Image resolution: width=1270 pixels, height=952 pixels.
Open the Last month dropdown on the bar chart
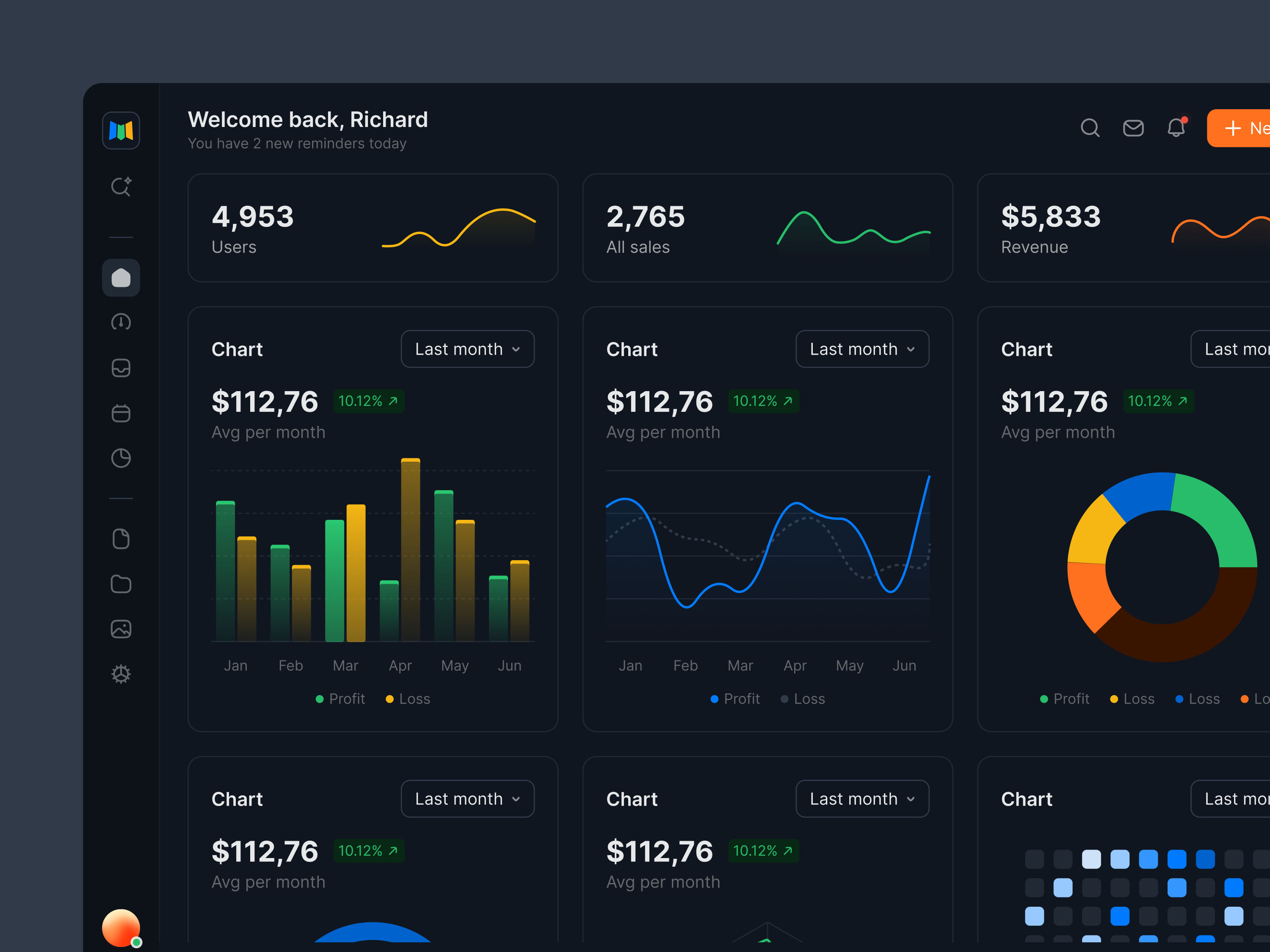pos(467,348)
